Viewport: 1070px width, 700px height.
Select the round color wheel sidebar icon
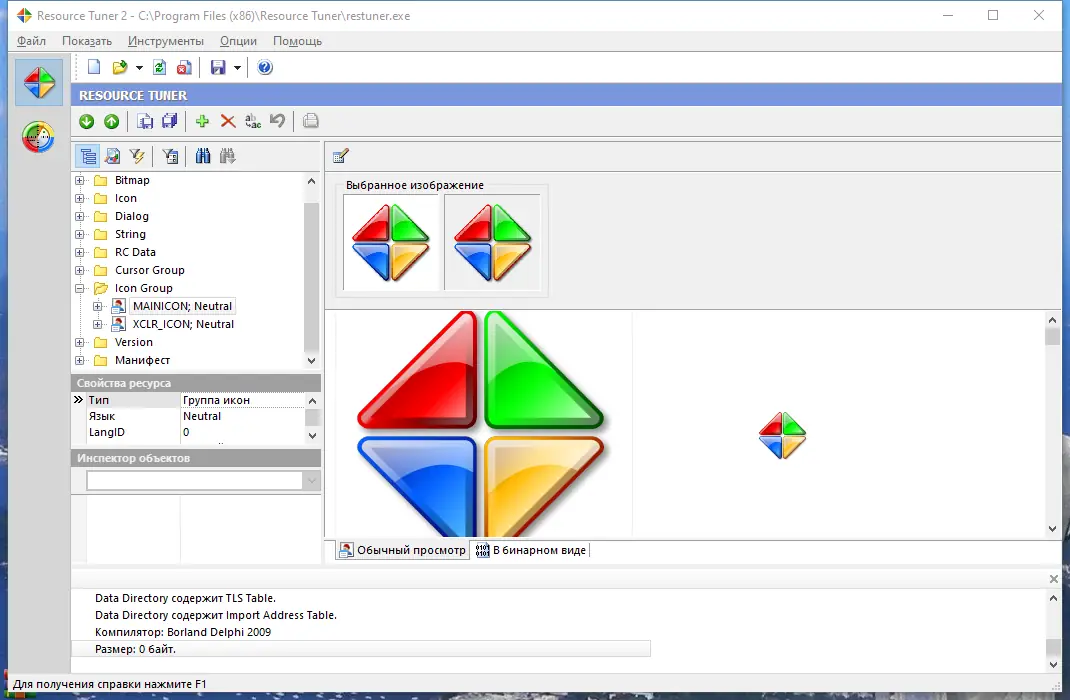point(38,137)
